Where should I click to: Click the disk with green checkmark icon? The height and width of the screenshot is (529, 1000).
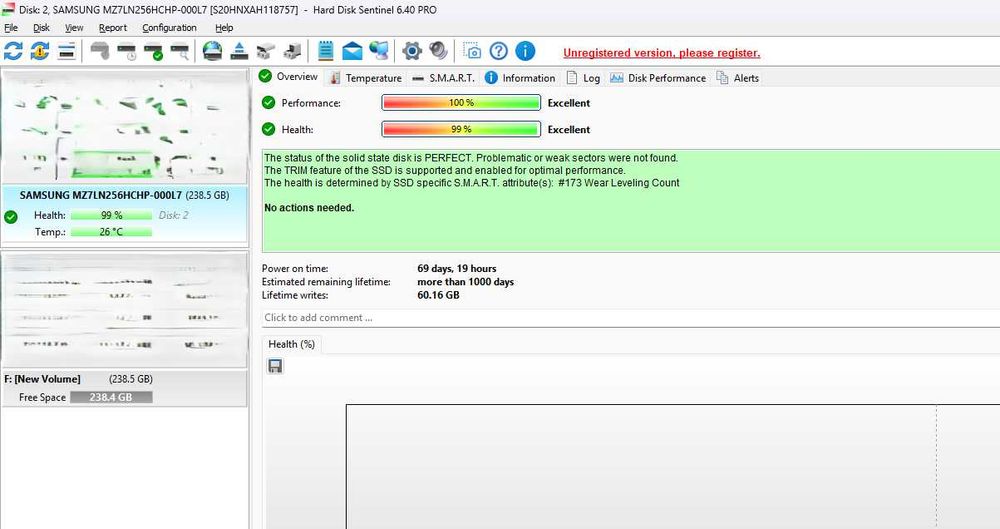[x=154, y=51]
